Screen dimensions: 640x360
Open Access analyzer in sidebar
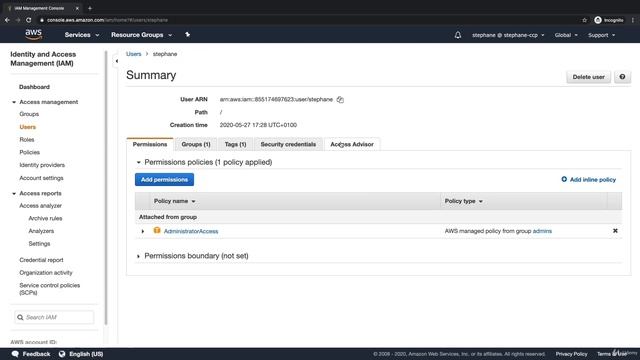point(40,206)
